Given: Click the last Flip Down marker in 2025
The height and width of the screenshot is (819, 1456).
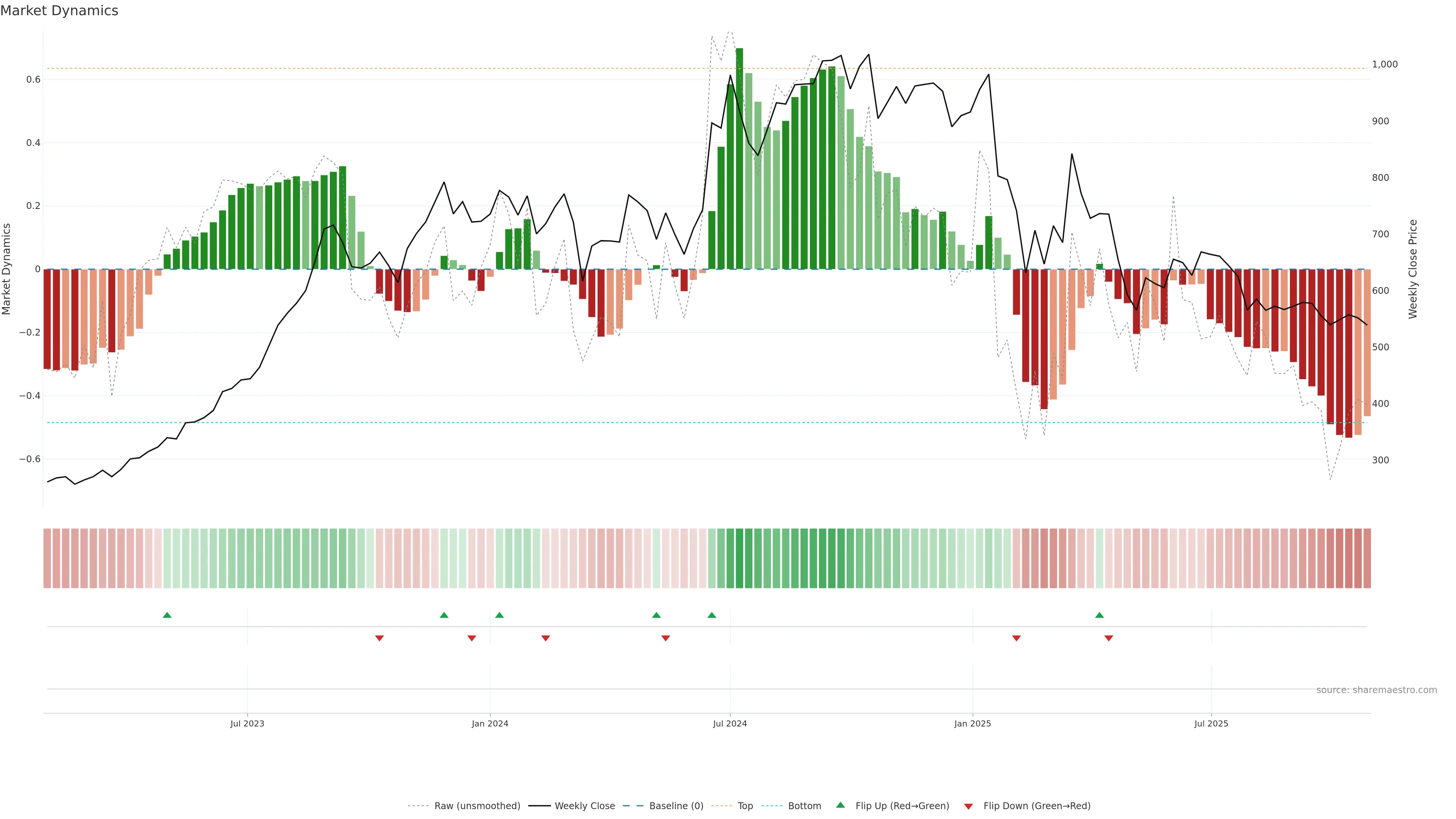Looking at the screenshot, I should [1108, 638].
